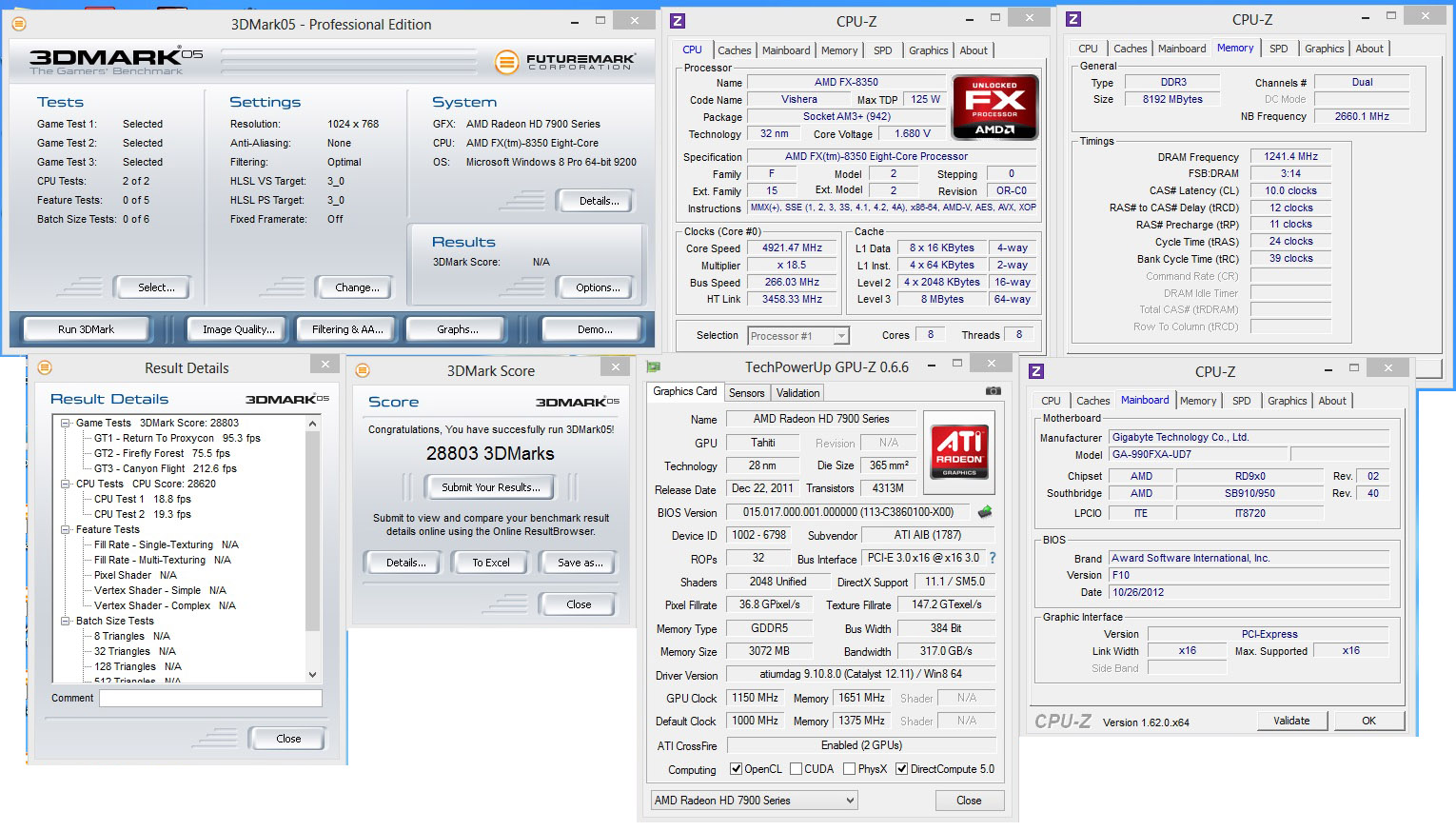This screenshot has width=1456, height=831.
Task: Toggle the OpenCL checkbox in GPU-Z
Action: click(736, 769)
